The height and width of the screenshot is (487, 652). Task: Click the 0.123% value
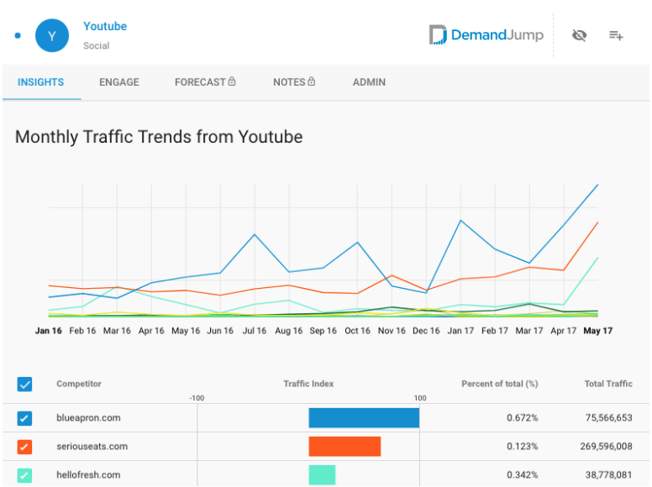click(x=522, y=446)
